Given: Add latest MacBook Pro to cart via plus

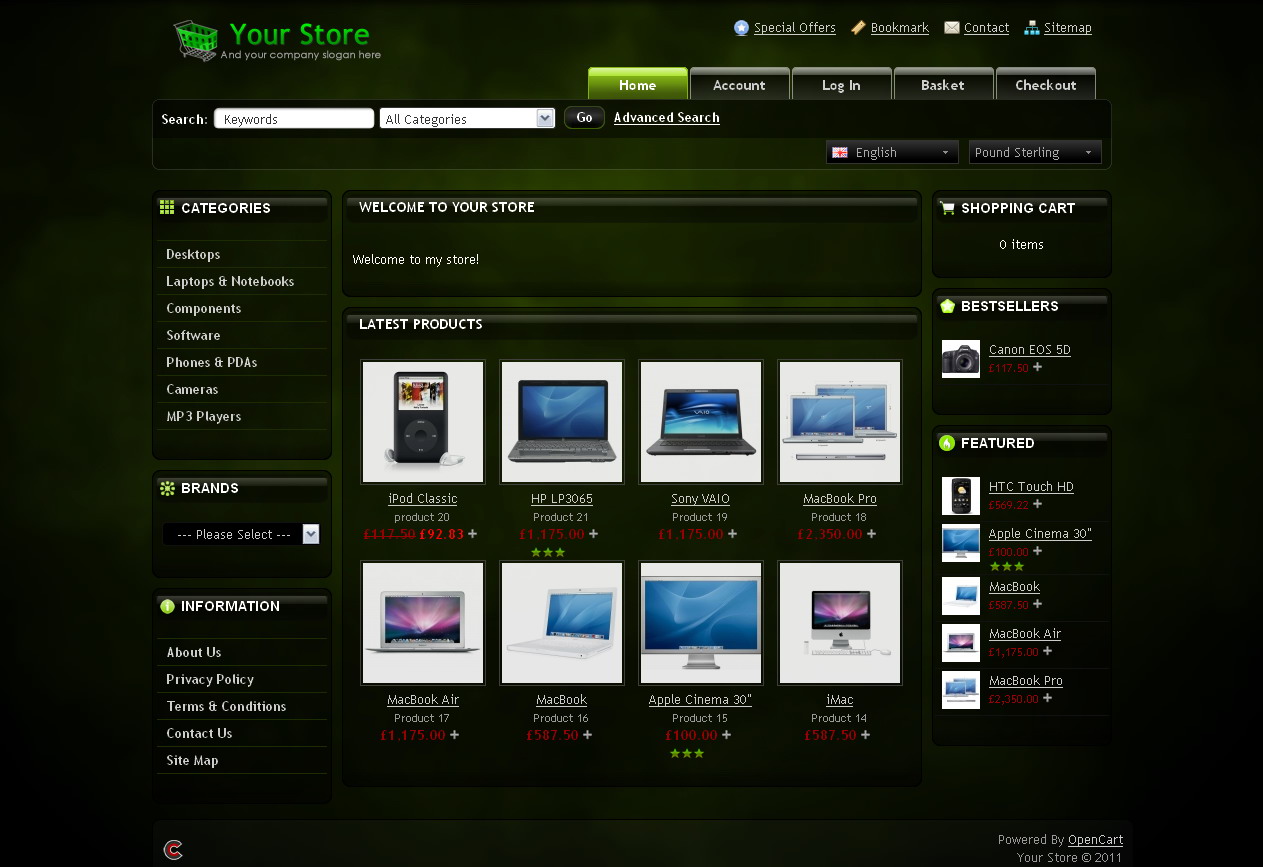Looking at the screenshot, I should click(x=871, y=534).
